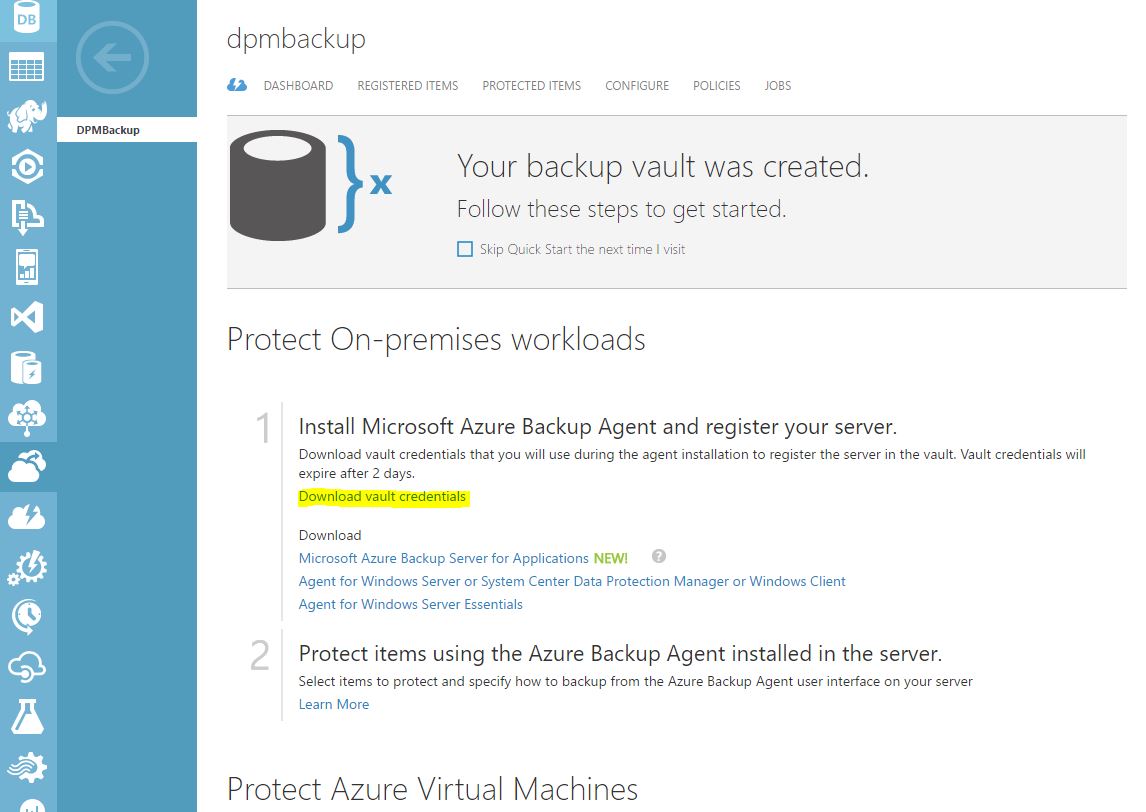1146x812 pixels.
Task: Open Storage table-grid sidebar icon
Action: [x=27, y=67]
